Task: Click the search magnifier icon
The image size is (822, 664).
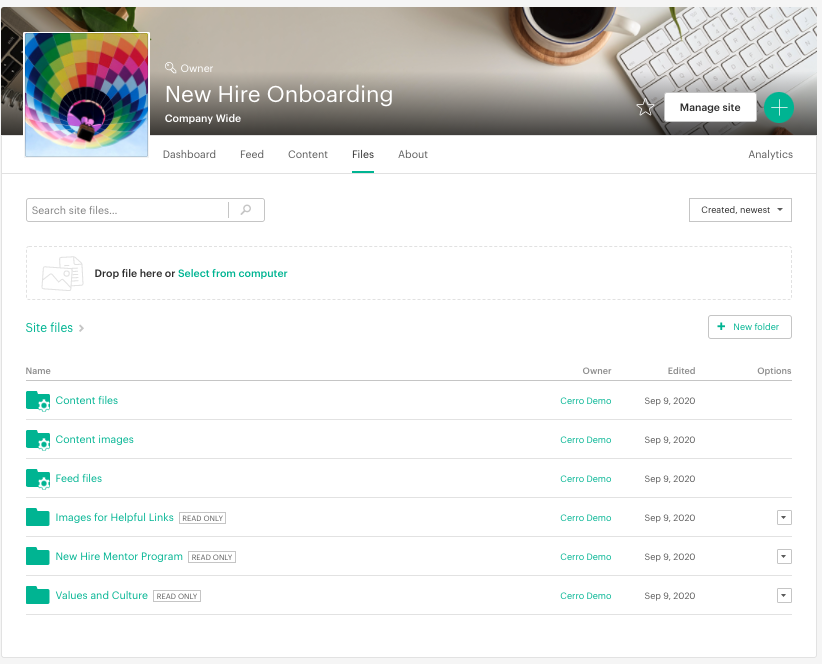Action: coord(247,210)
